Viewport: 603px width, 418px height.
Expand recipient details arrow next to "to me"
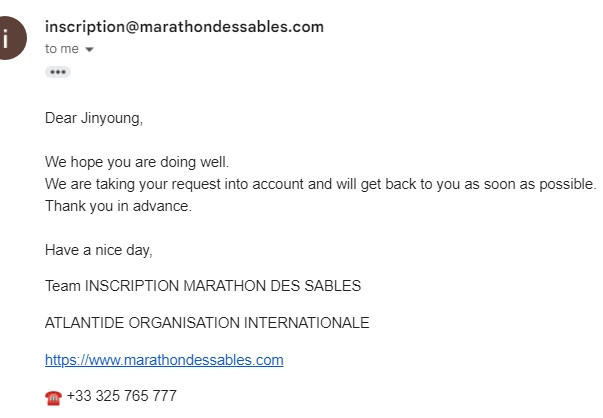[90, 49]
